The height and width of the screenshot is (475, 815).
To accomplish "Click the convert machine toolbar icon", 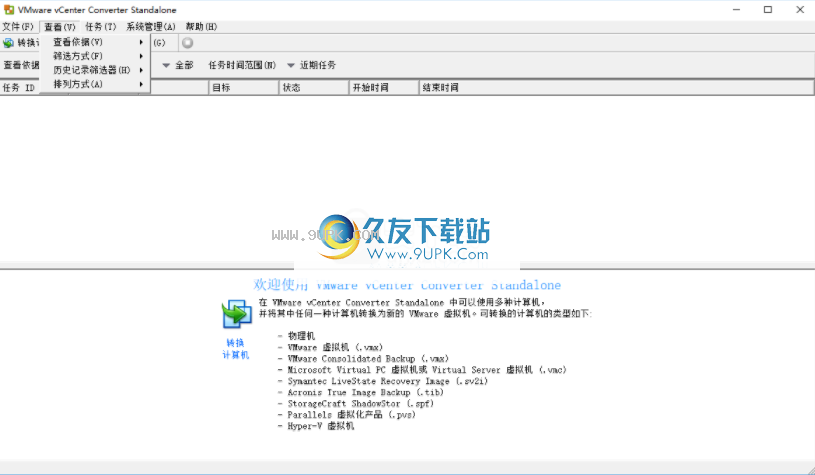I will coord(8,43).
